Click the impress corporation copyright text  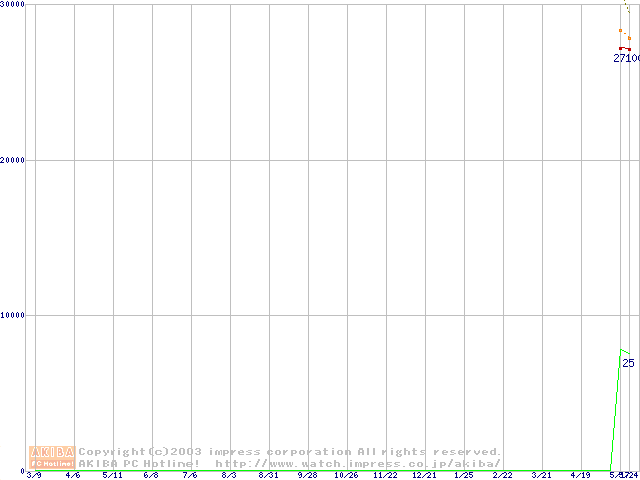click(290, 452)
